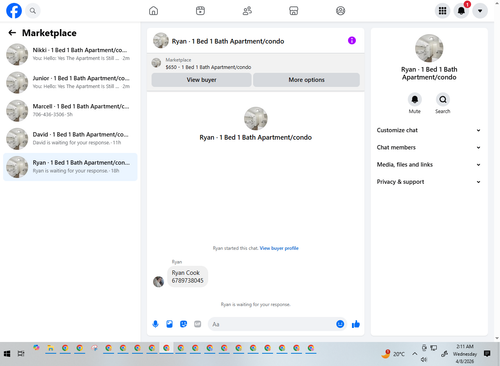Image resolution: width=500 pixels, height=366 pixels.
Task: Open File Explorer on the taskbar
Action: point(51,349)
